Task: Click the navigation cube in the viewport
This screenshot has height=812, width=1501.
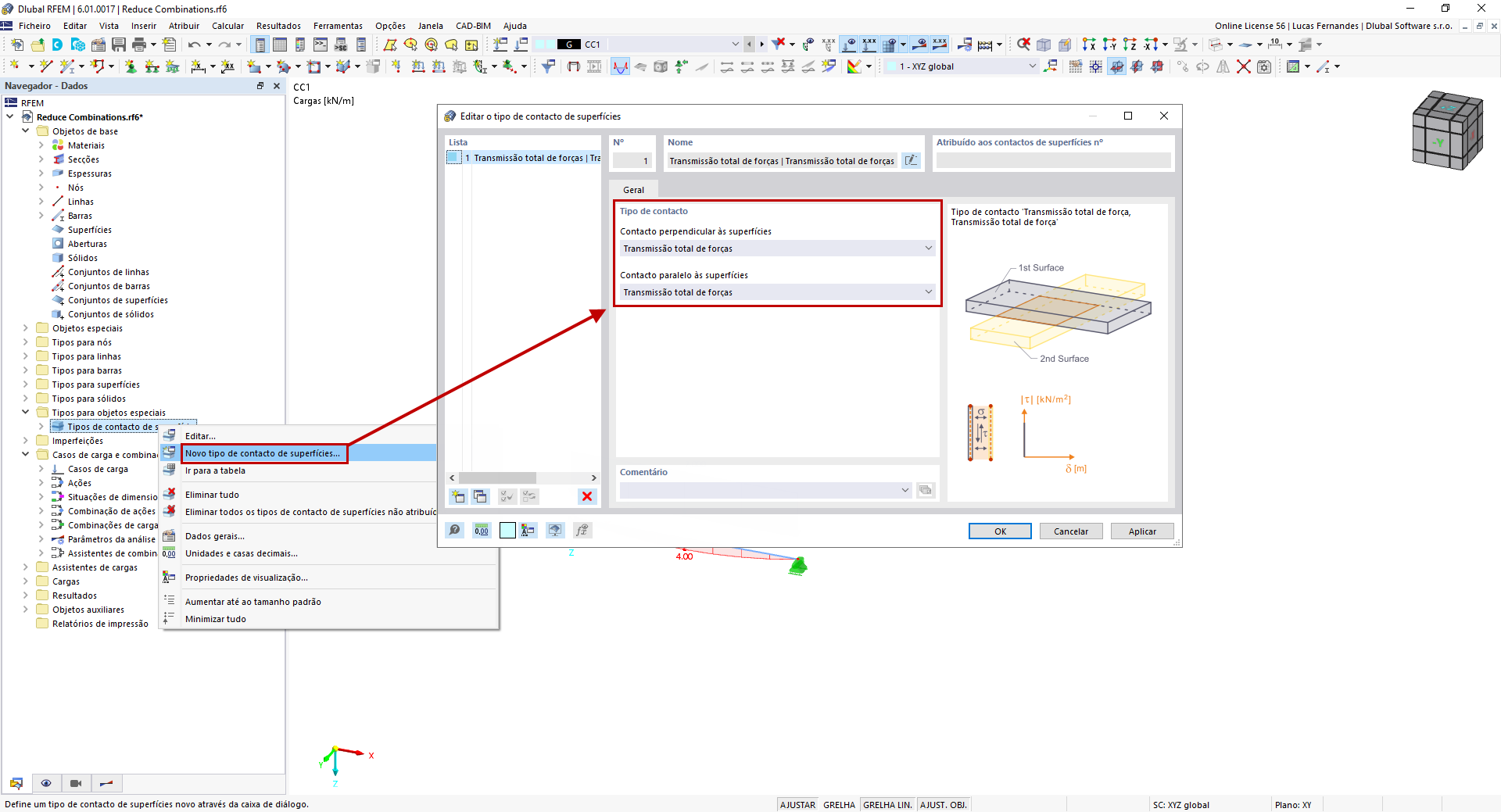Action: [1447, 130]
